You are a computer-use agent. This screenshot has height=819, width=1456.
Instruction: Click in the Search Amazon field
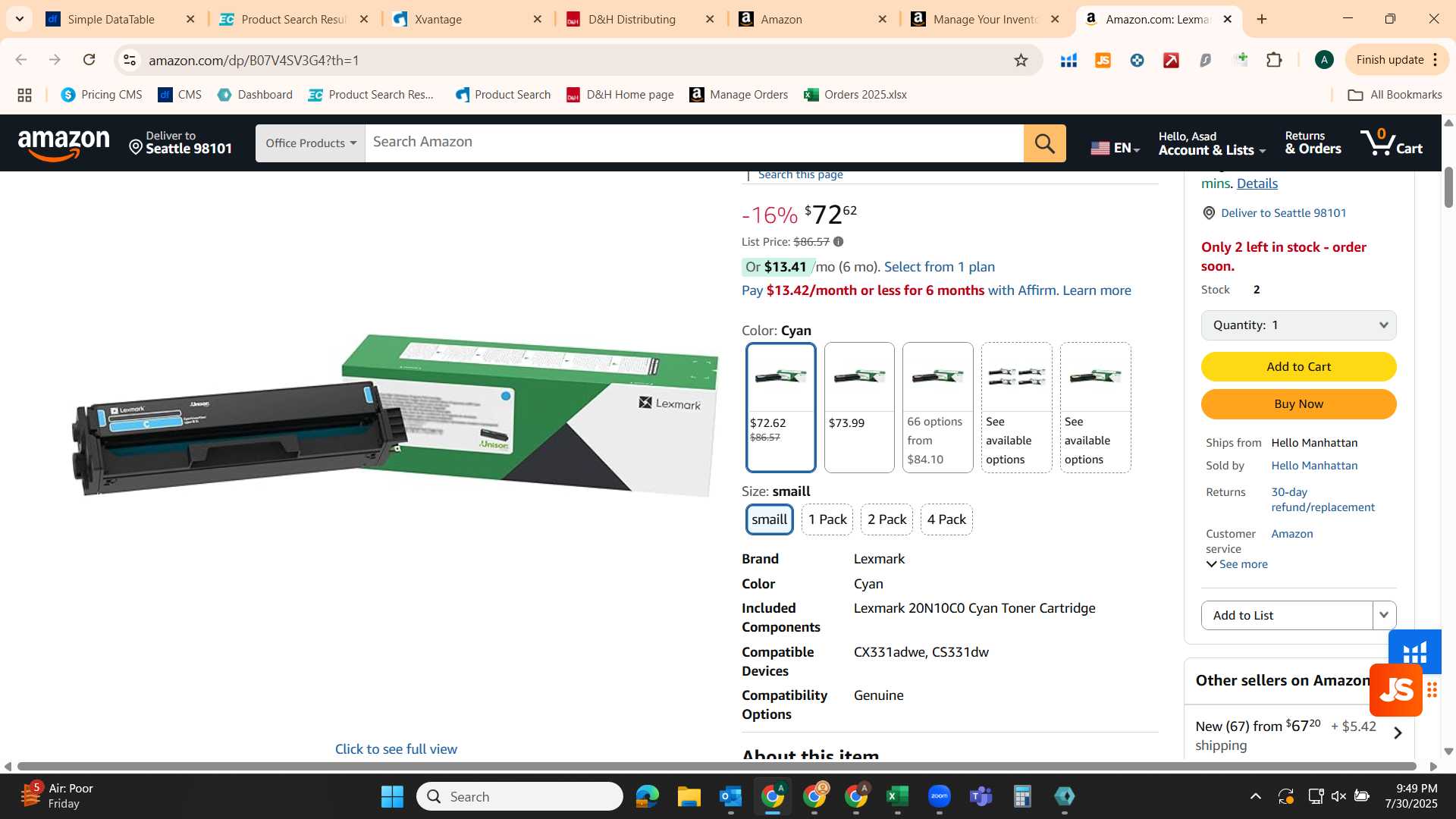(x=694, y=143)
